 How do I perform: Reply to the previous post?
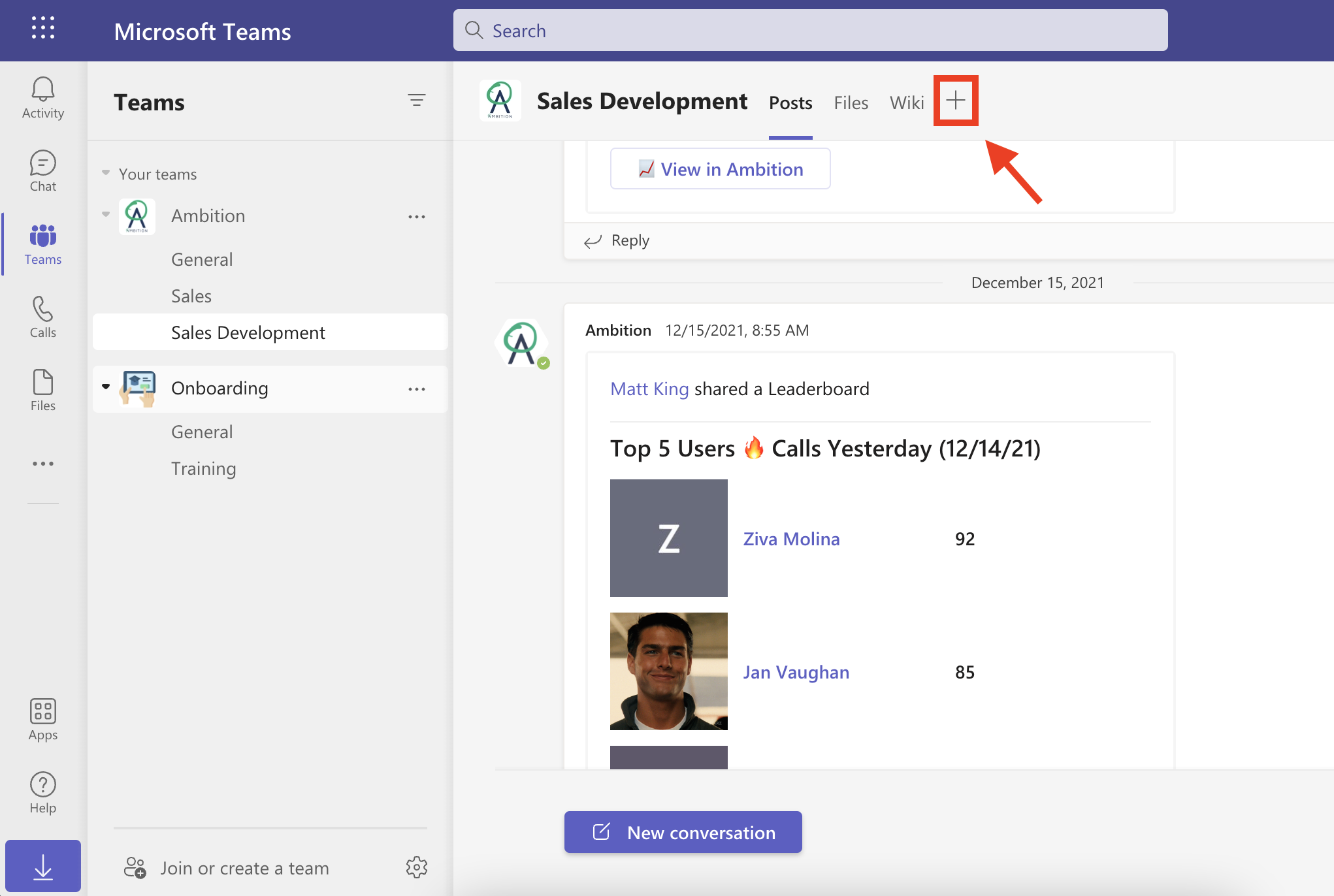tap(617, 241)
